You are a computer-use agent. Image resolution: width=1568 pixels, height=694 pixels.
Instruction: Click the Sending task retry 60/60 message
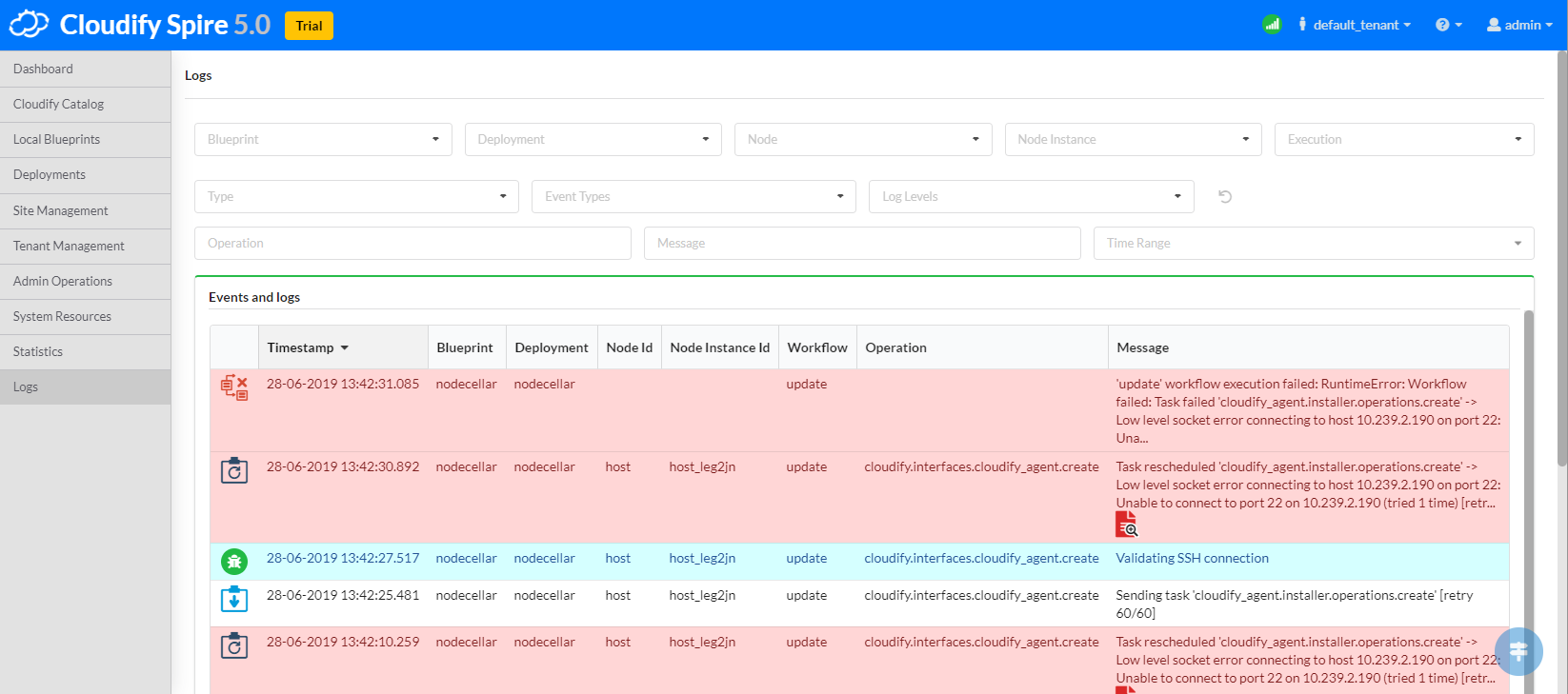click(1294, 604)
